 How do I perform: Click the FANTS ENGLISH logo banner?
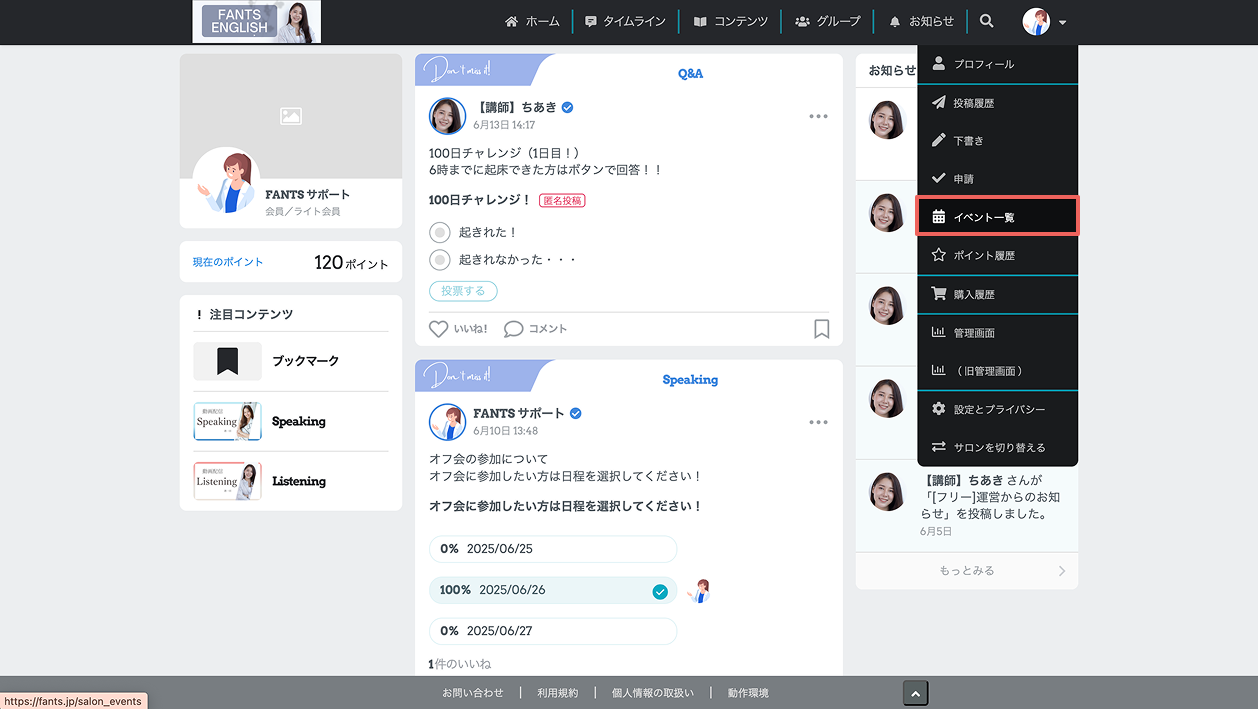point(257,21)
